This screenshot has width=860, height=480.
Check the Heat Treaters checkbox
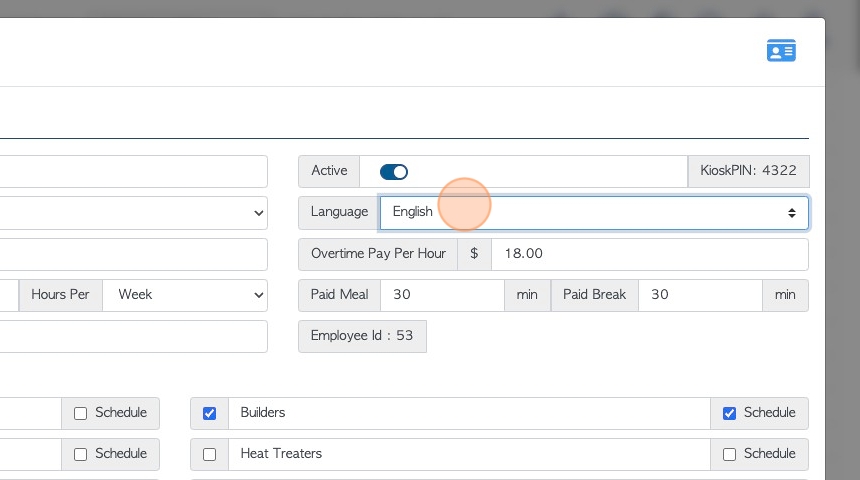coord(210,454)
